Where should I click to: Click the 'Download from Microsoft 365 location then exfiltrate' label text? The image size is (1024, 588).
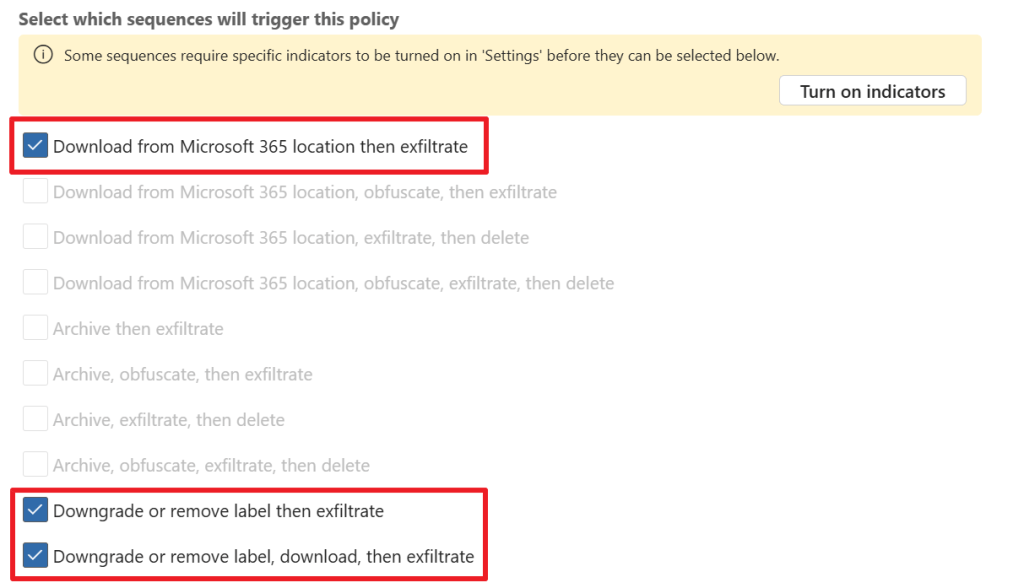tap(260, 147)
